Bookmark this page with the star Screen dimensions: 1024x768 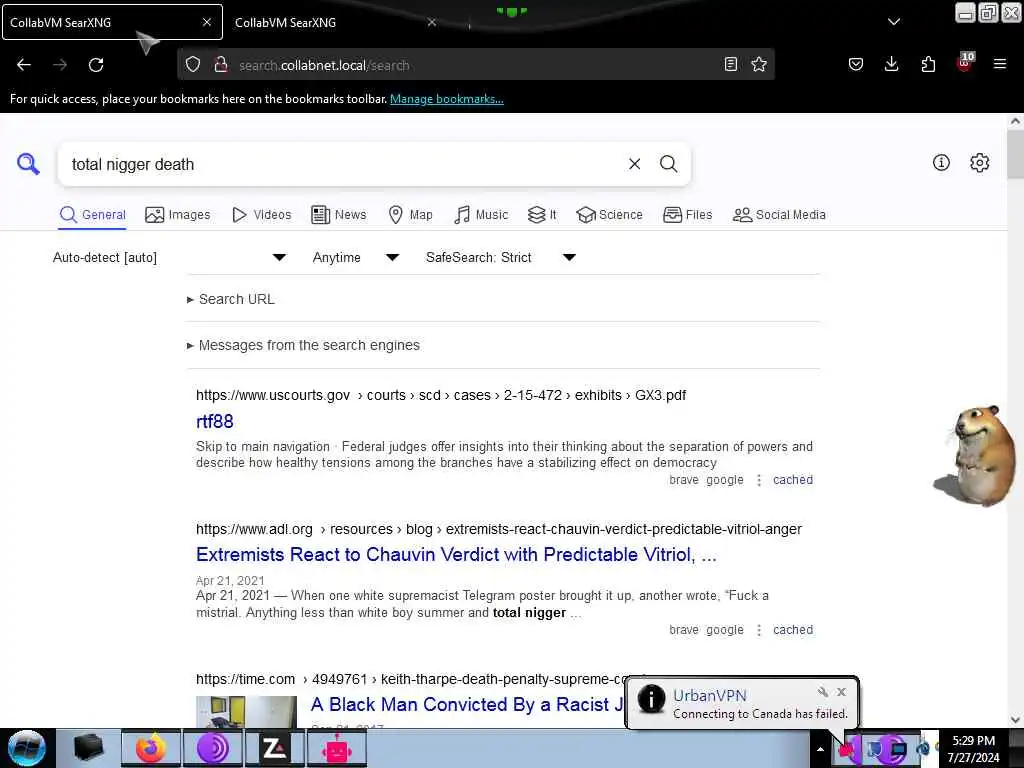coord(759,64)
